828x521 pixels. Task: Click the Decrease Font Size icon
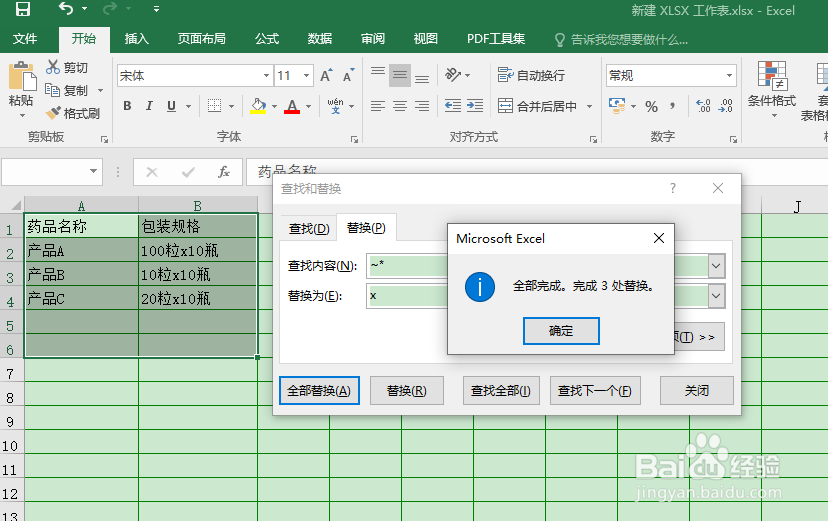pyautogui.click(x=348, y=75)
